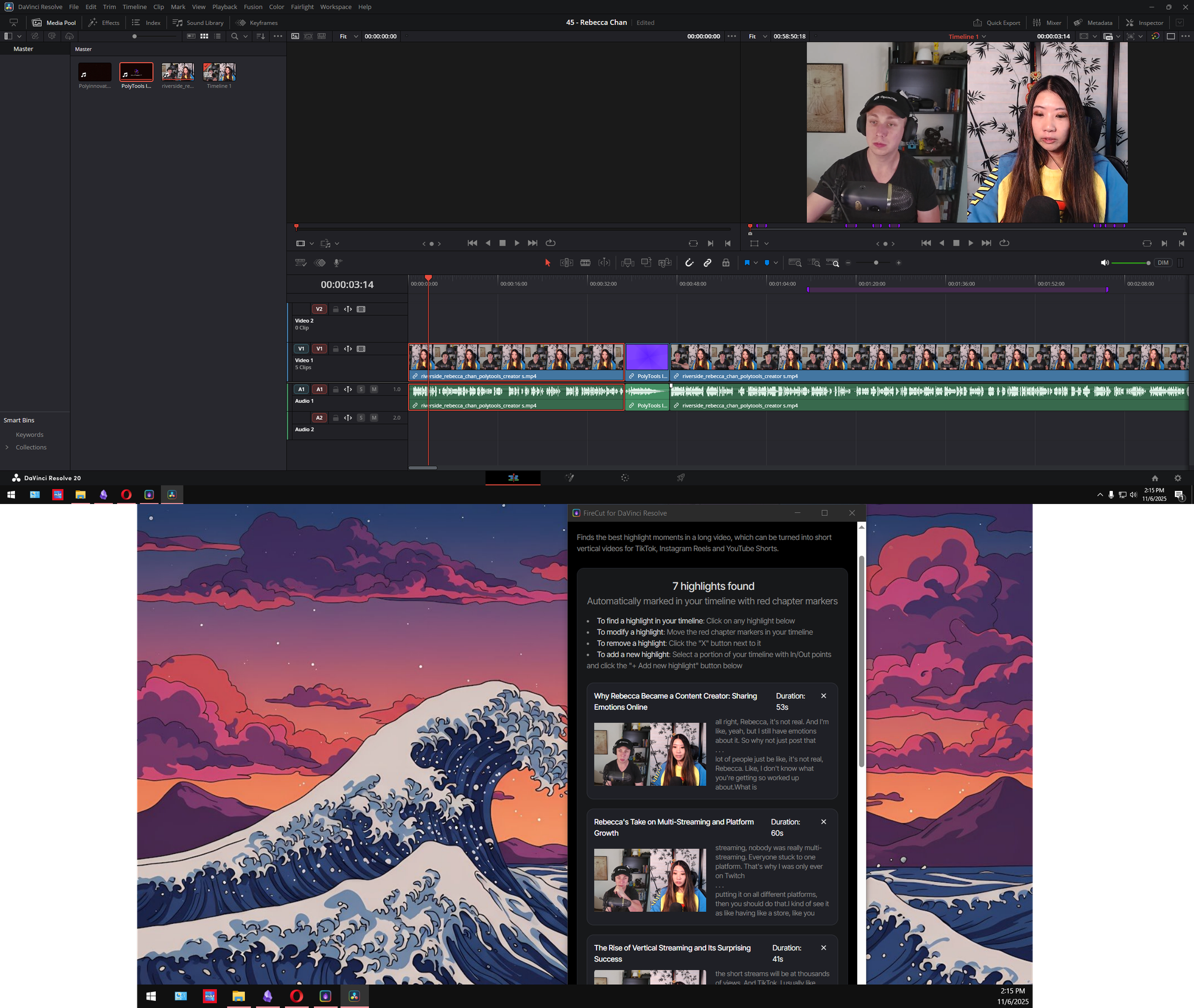Open the Color page icon
The height and width of the screenshot is (1008, 1194).
tap(625, 478)
